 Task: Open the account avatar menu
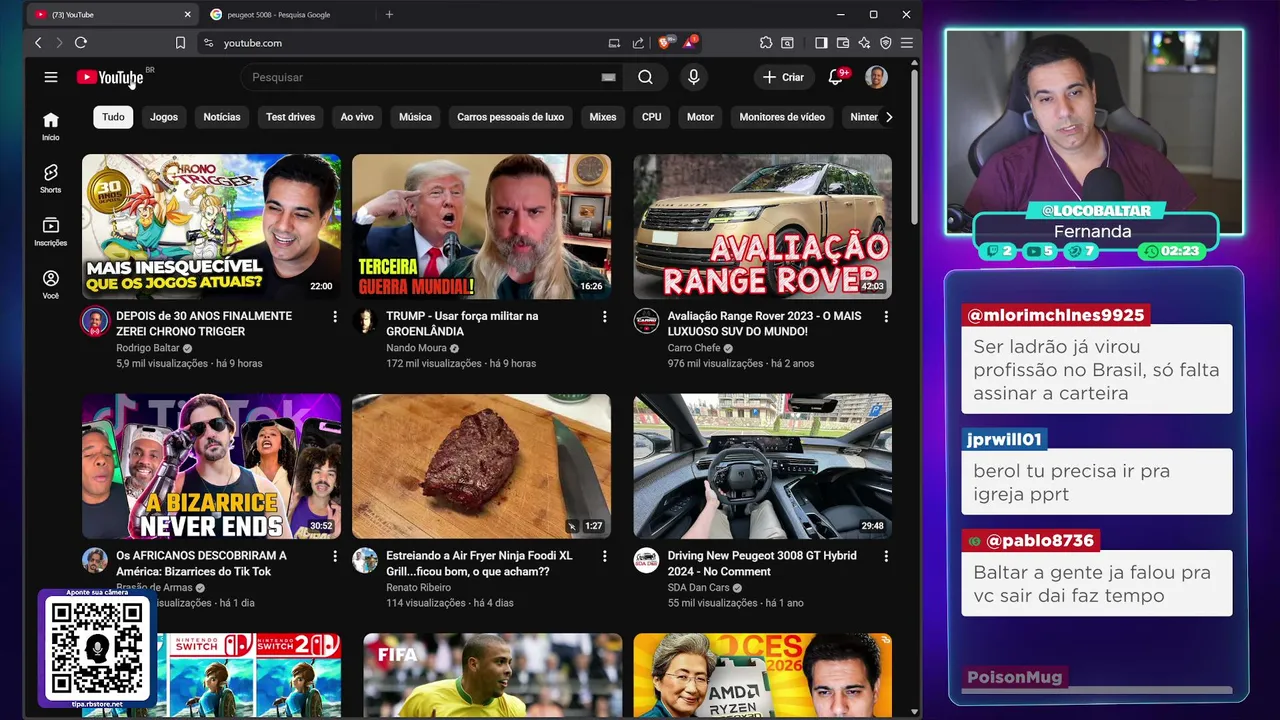pyautogui.click(x=876, y=77)
